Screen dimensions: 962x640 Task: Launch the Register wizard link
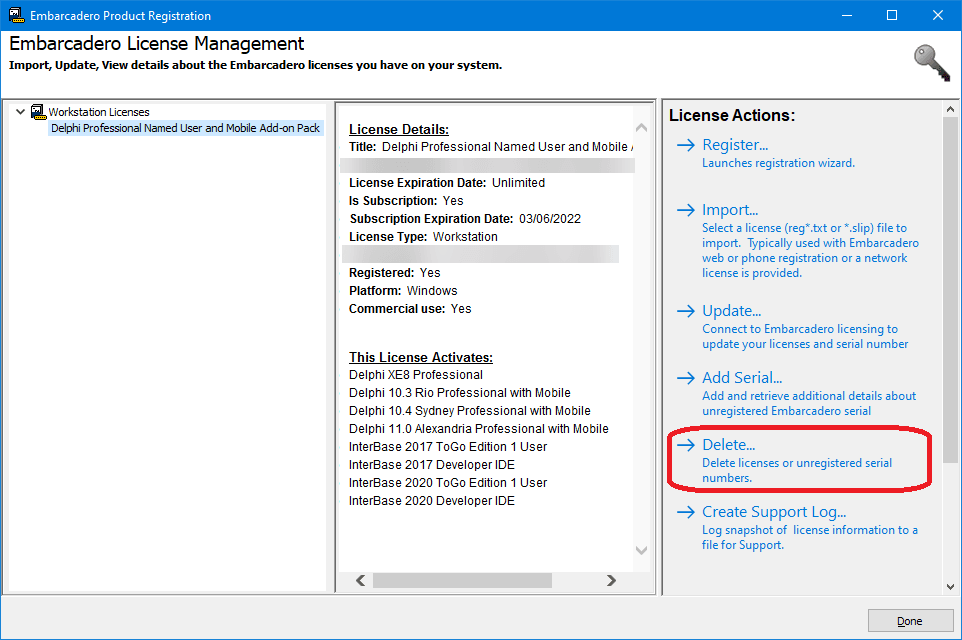tap(735, 145)
